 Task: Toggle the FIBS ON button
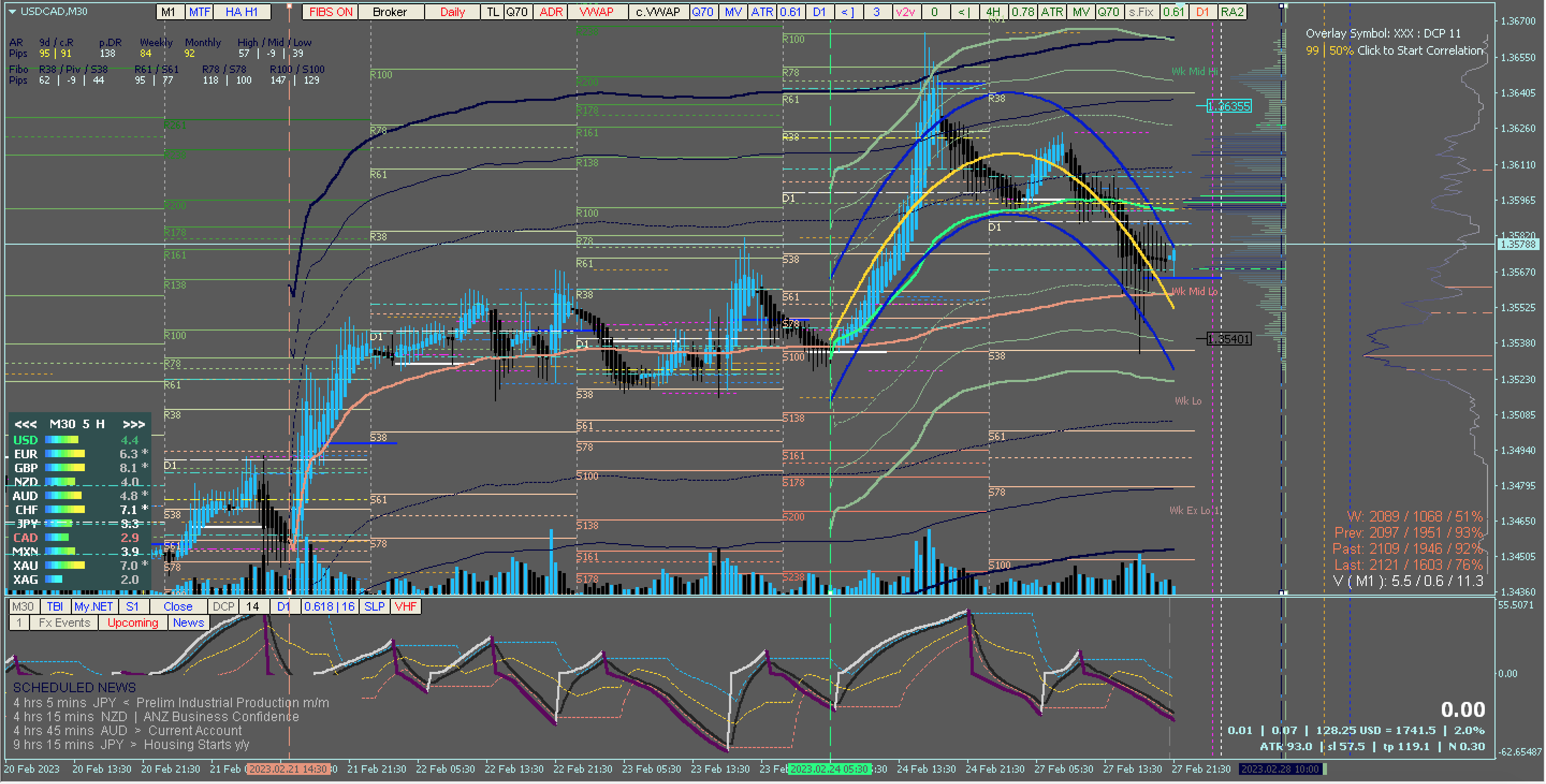click(x=330, y=12)
